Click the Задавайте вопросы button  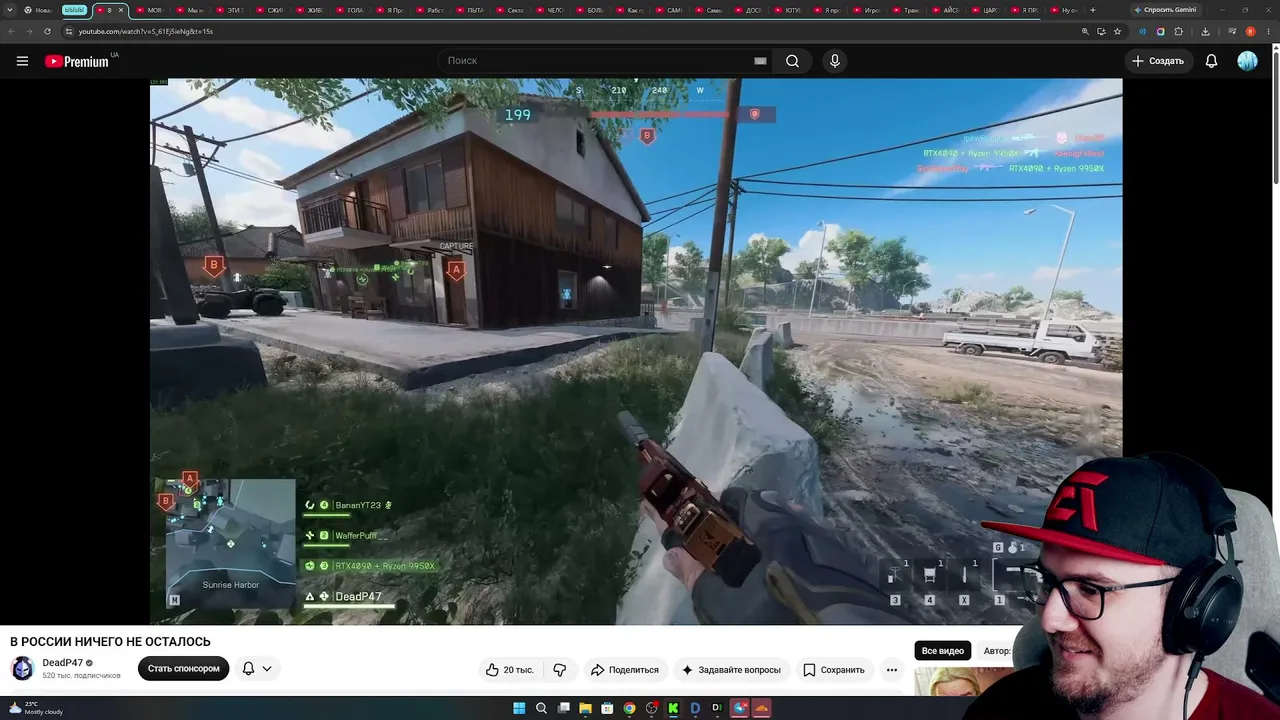[x=731, y=670]
